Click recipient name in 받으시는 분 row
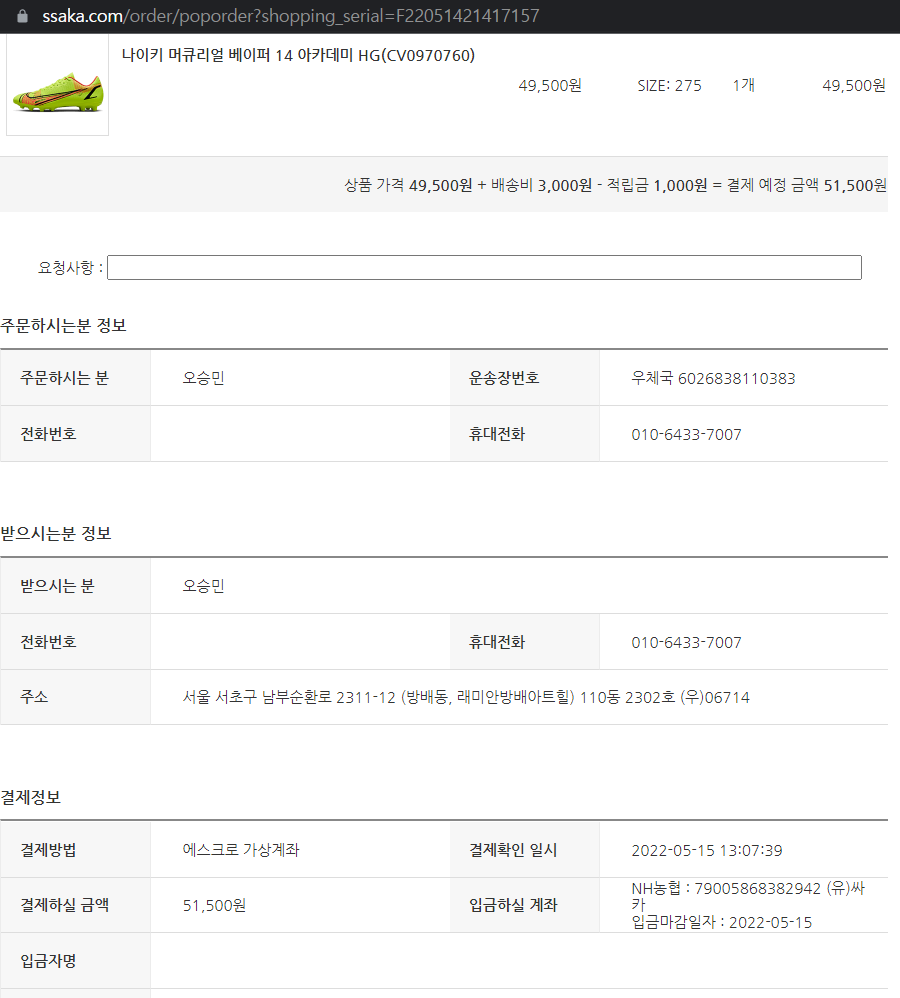The height and width of the screenshot is (998, 900). coord(204,586)
